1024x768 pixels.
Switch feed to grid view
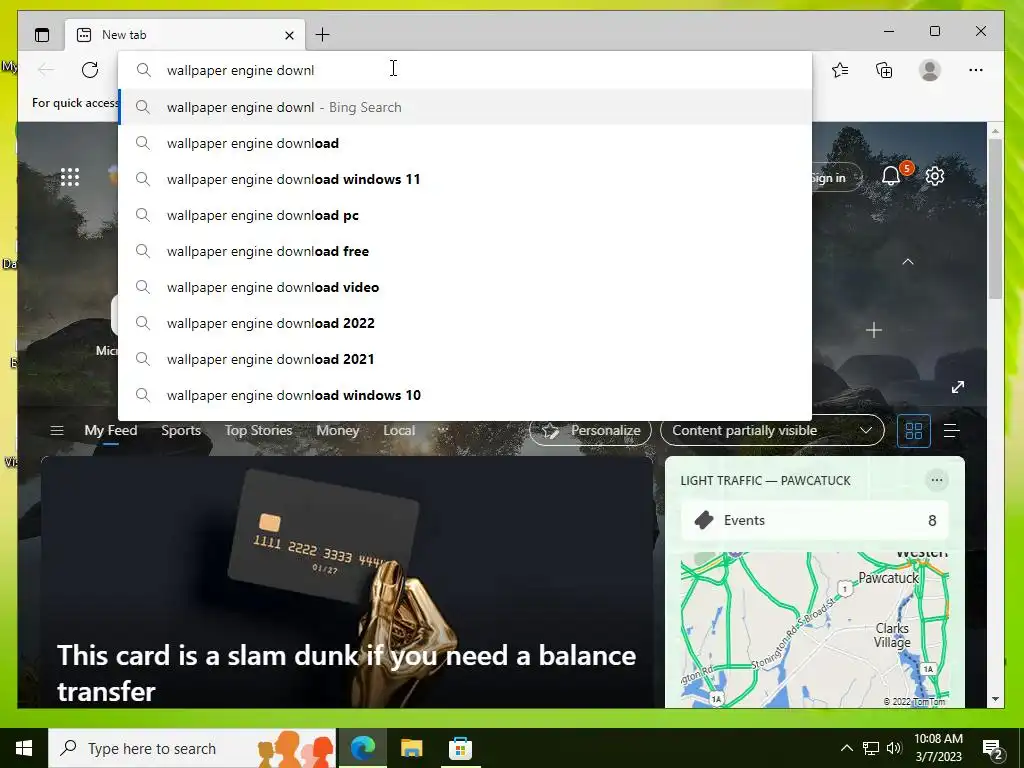click(x=914, y=430)
